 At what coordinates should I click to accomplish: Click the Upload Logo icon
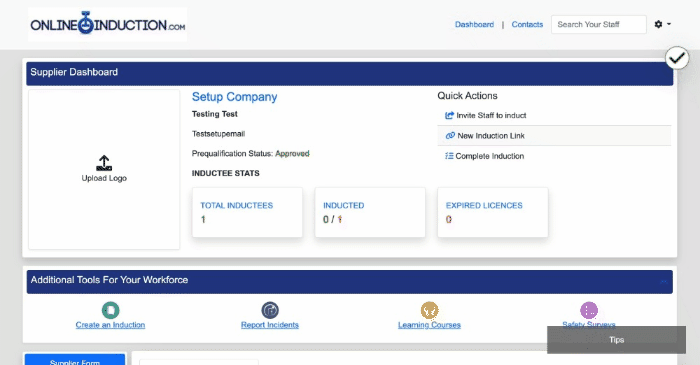pos(104,163)
